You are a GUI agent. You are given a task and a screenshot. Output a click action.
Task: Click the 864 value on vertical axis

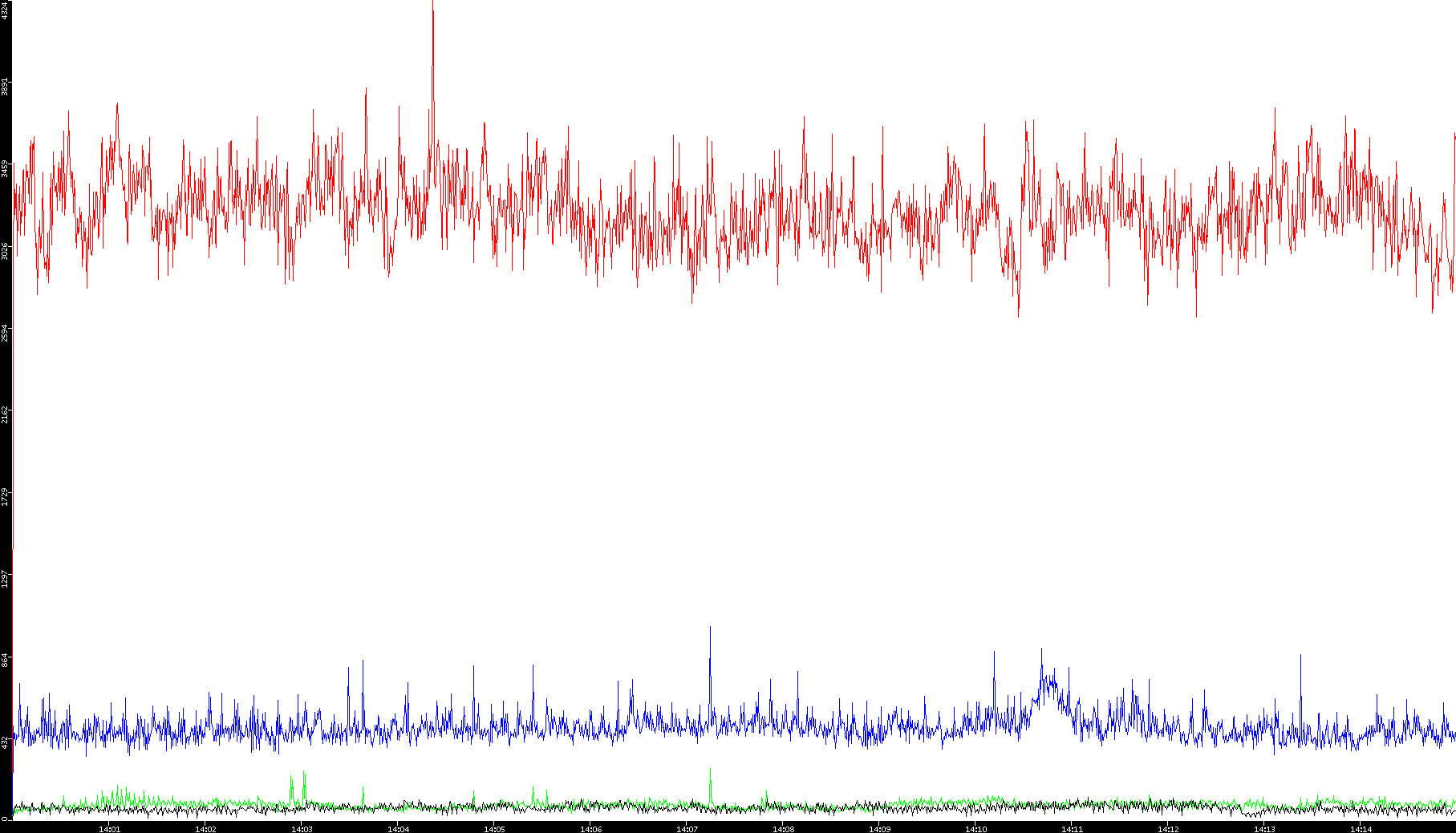coord(6,660)
